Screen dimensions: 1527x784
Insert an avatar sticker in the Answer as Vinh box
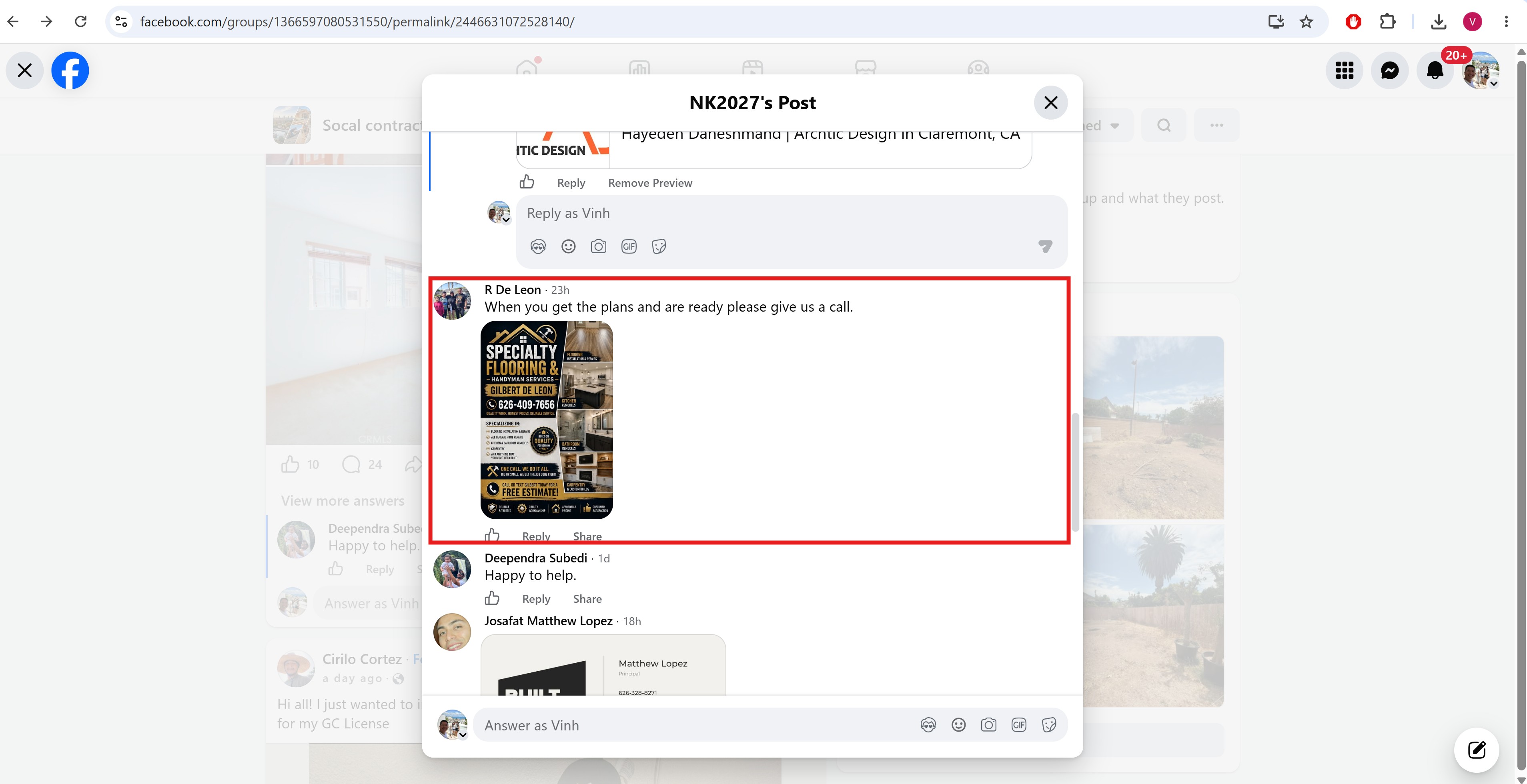pos(928,725)
